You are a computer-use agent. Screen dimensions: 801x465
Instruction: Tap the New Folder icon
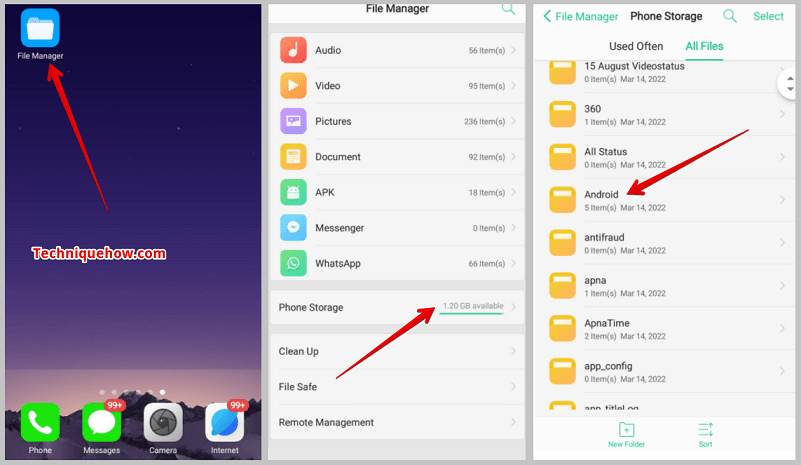626,429
